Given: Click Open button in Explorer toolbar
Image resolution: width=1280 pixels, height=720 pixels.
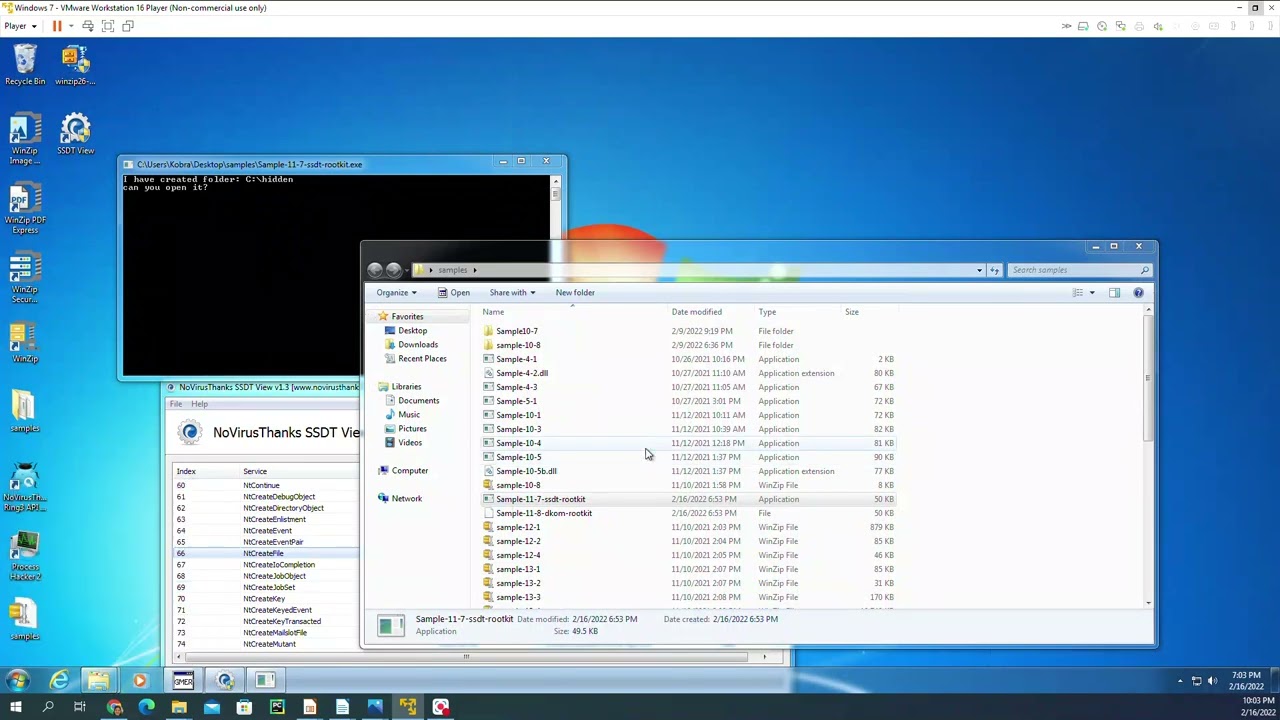Looking at the screenshot, I should pyautogui.click(x=453, y=293).
